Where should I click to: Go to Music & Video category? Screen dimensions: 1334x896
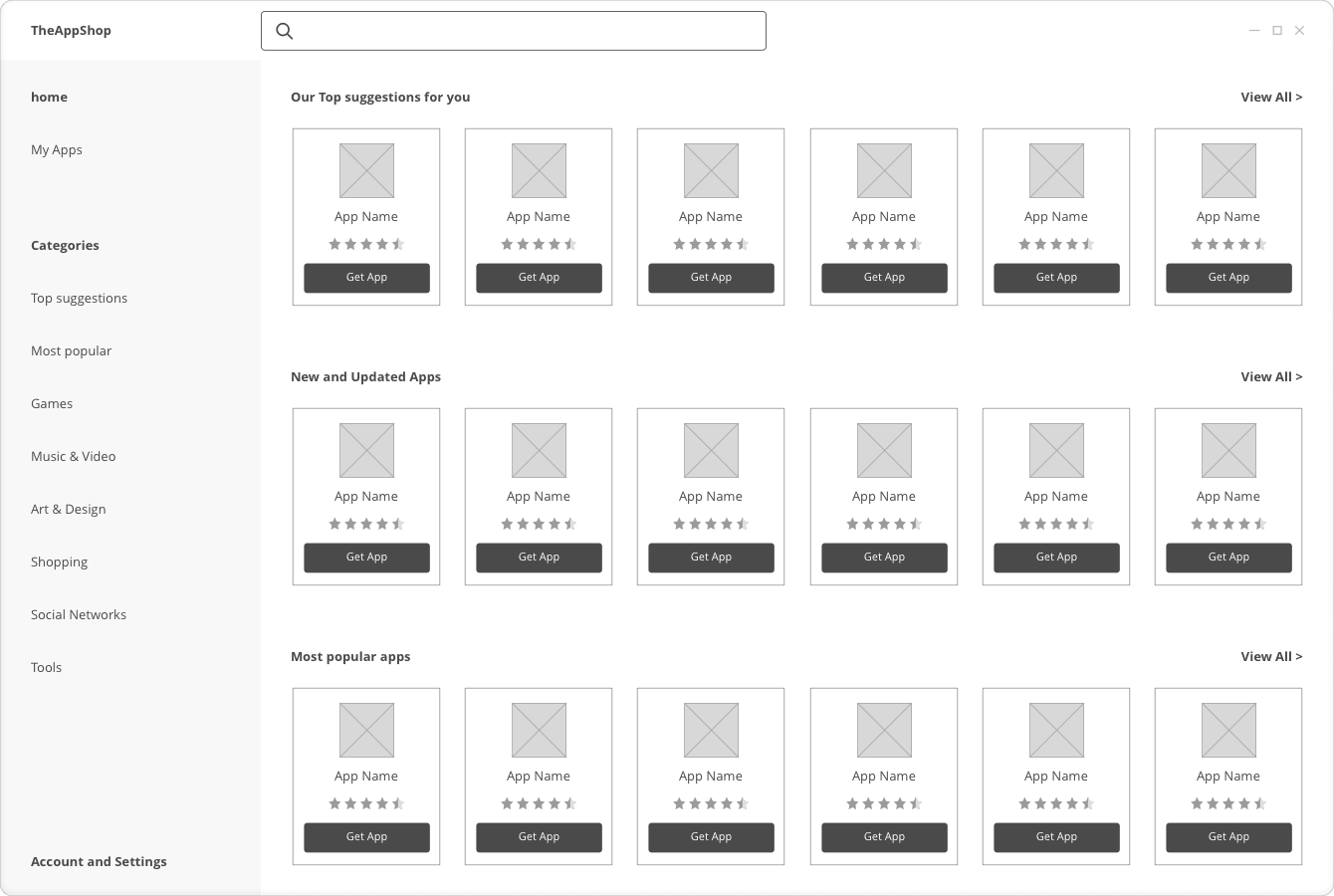pyautogui.click(x=73, y=457)
